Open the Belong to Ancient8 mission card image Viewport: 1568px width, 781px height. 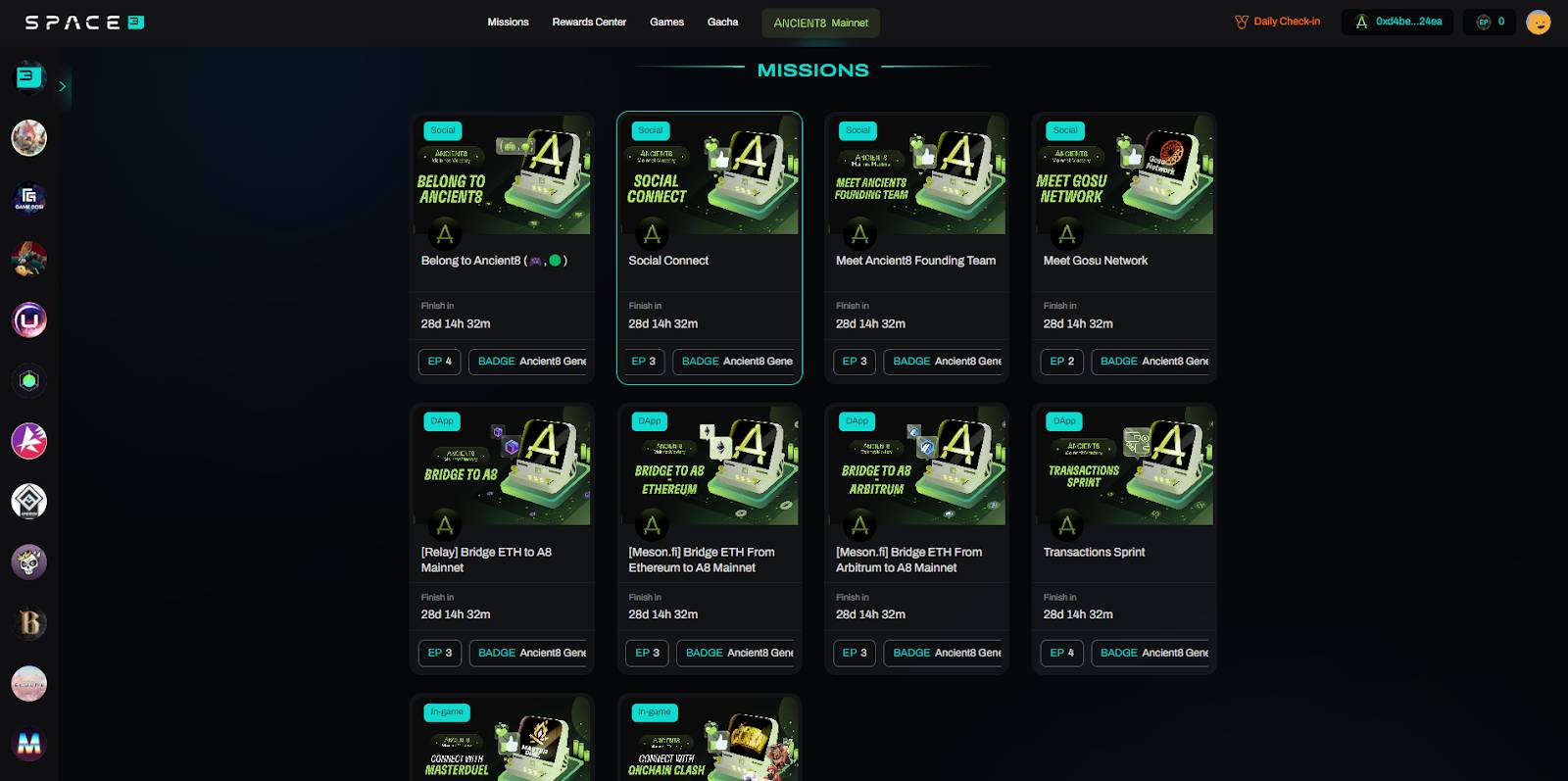502,175
